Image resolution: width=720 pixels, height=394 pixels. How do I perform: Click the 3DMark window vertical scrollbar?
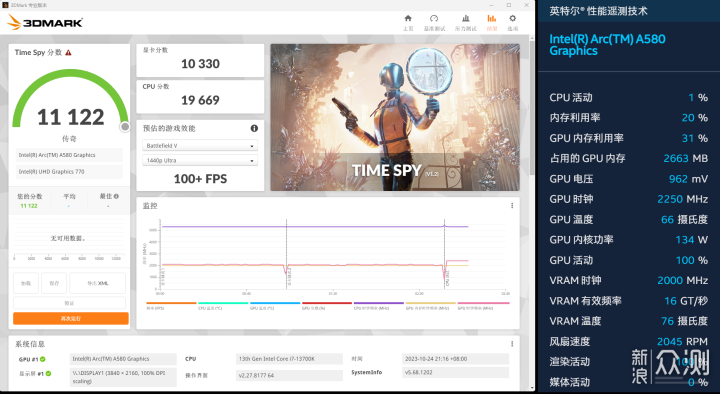(532, 108)
